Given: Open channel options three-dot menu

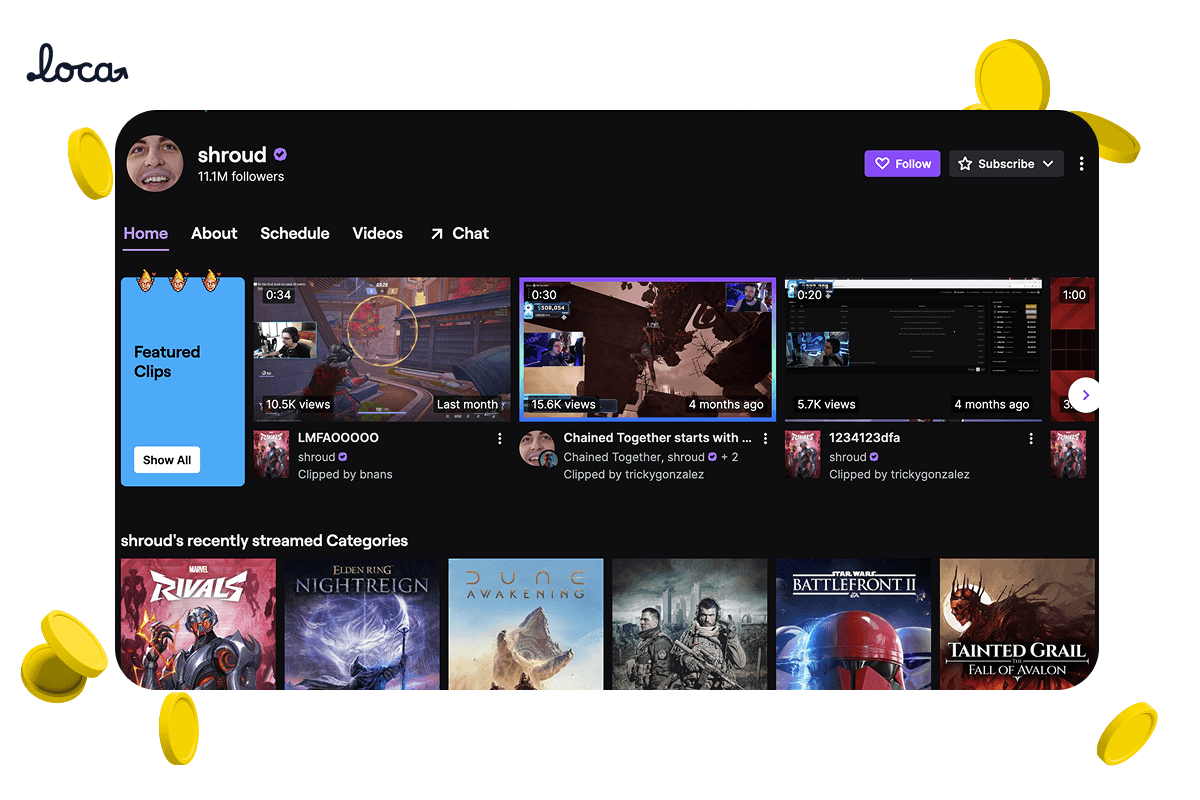Looking at the screenshot, I should click(1081, 164).
